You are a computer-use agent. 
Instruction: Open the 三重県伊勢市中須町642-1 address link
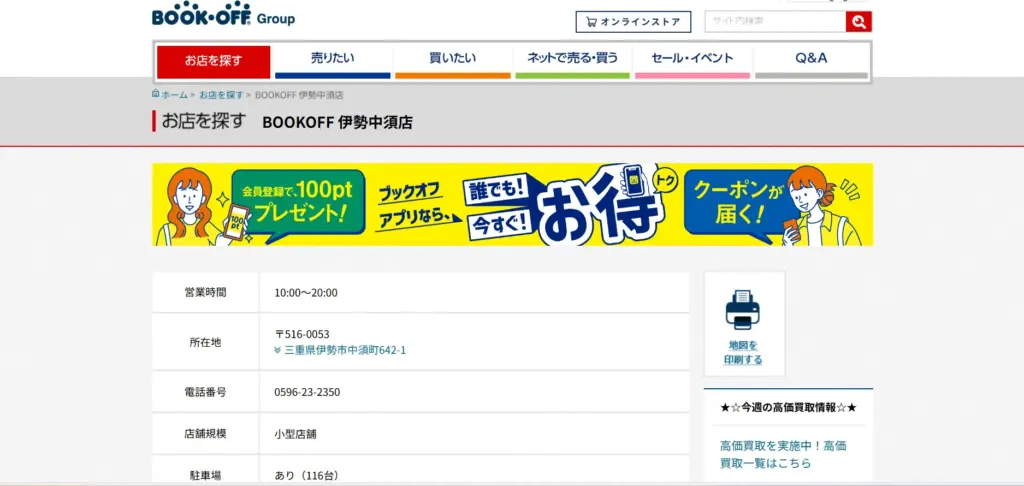[x=345, y=351]
